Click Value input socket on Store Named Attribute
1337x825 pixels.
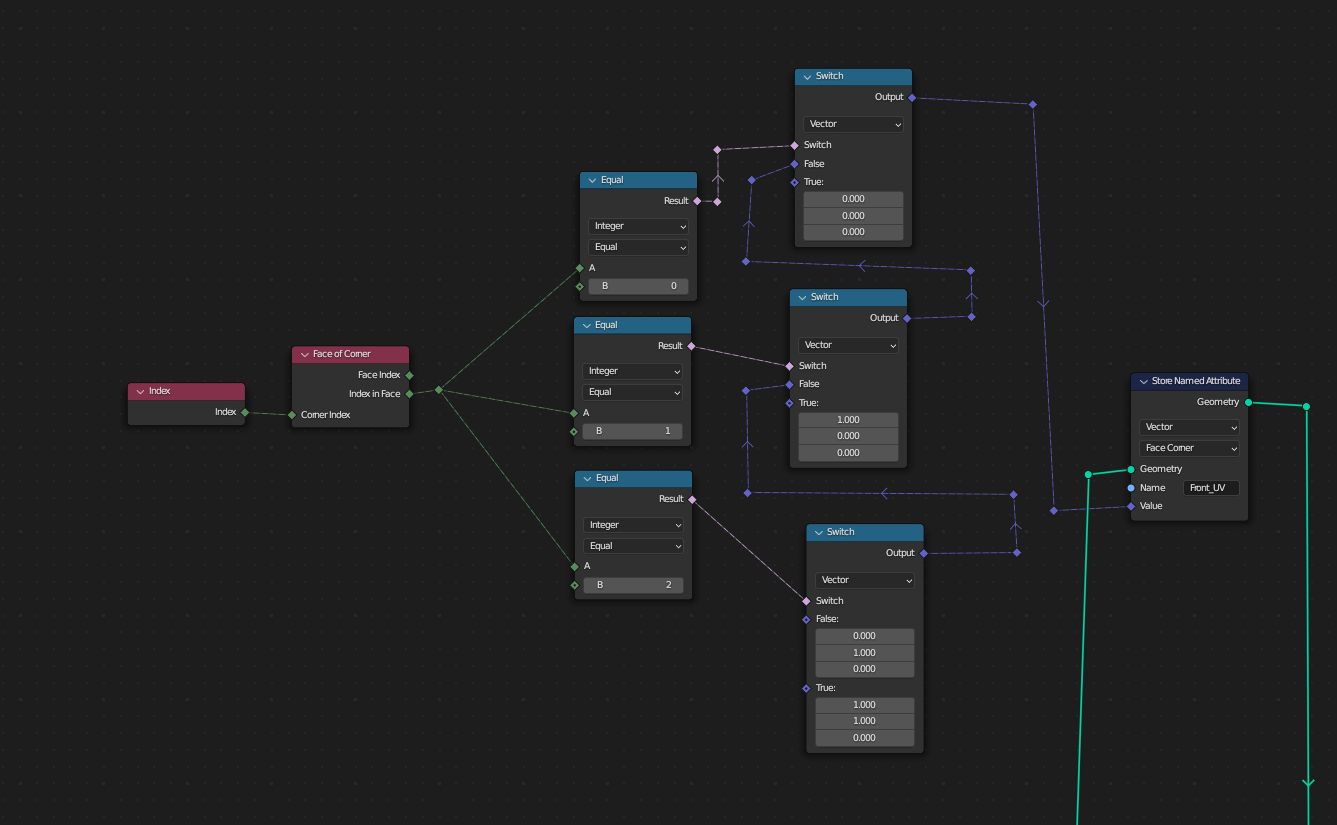(x=1131, y=506)
